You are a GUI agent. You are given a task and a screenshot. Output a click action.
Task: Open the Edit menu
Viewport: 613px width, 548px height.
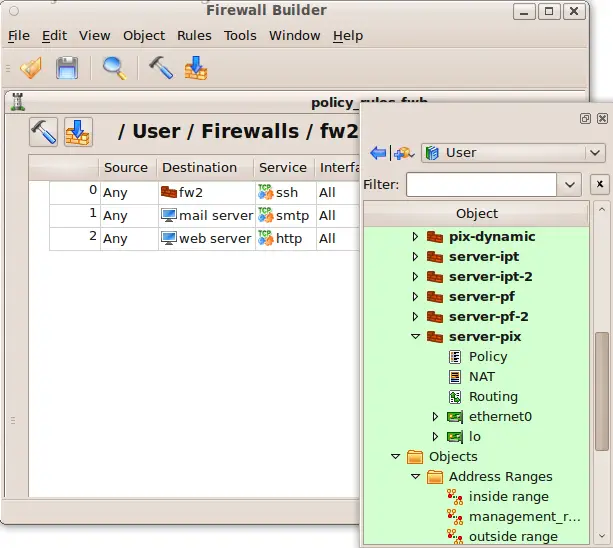[x=54, y=36]
